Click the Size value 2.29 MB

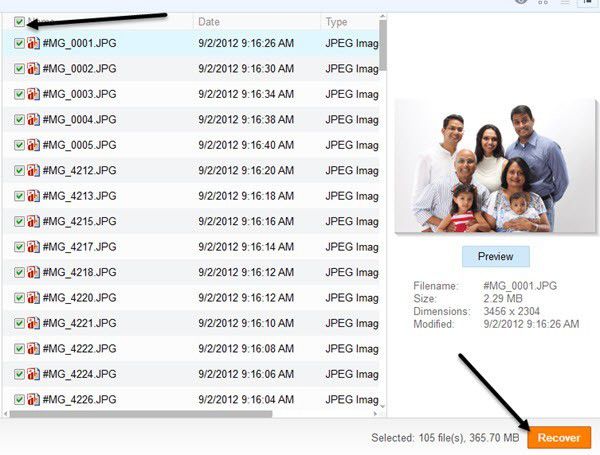coord(503,298)
